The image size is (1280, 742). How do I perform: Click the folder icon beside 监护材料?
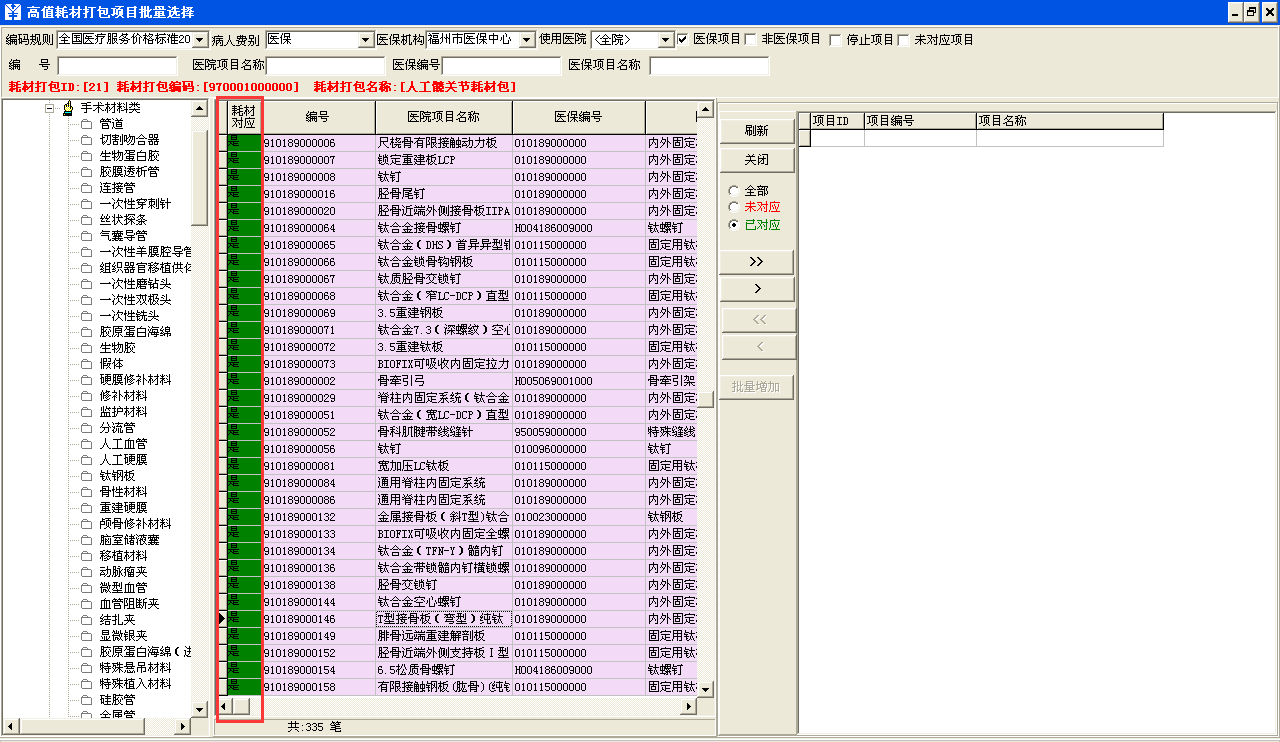point(86,412)
